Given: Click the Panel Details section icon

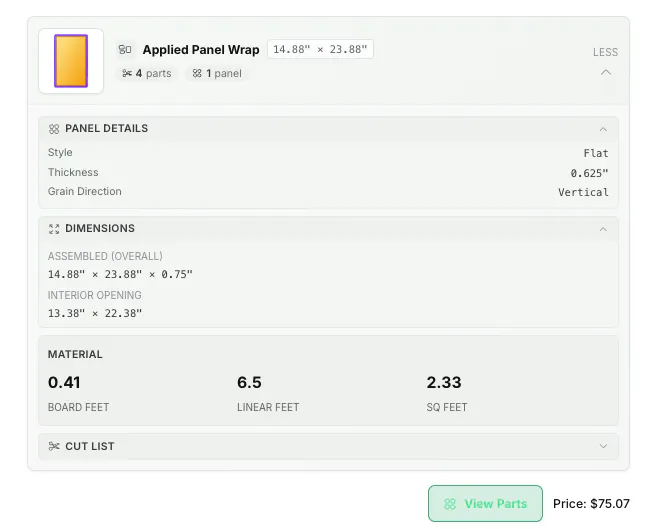Looking at the screenshot, I should [x=54, y=129].
